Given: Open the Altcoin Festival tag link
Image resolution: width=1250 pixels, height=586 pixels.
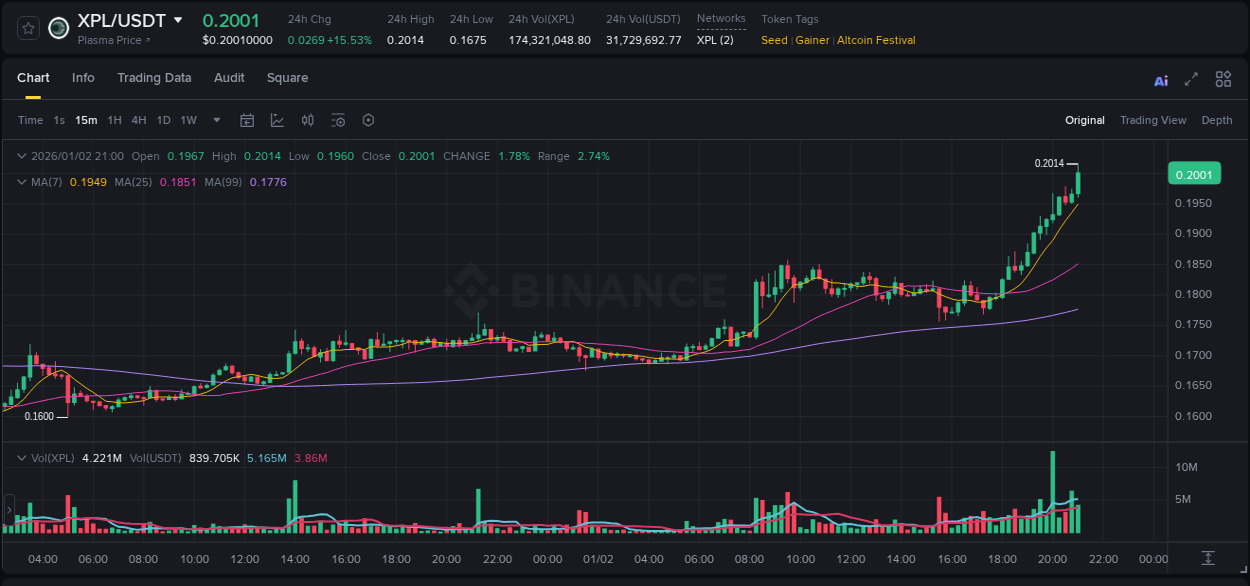Looking at the screenshot, I should (877, 40).
